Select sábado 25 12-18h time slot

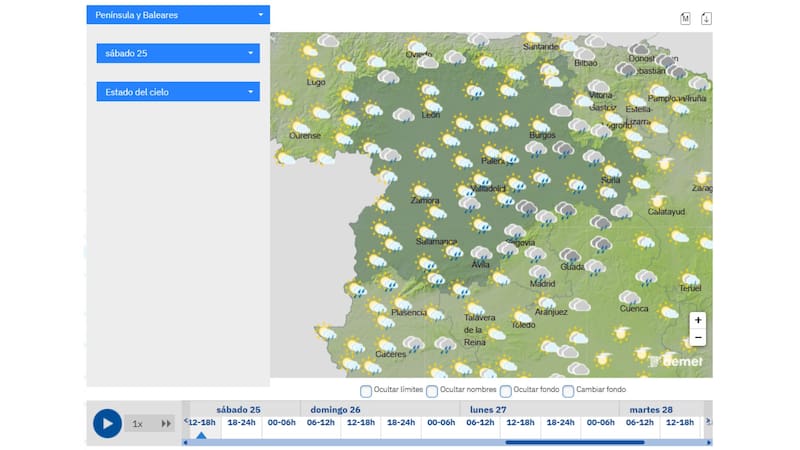point(202,422)
